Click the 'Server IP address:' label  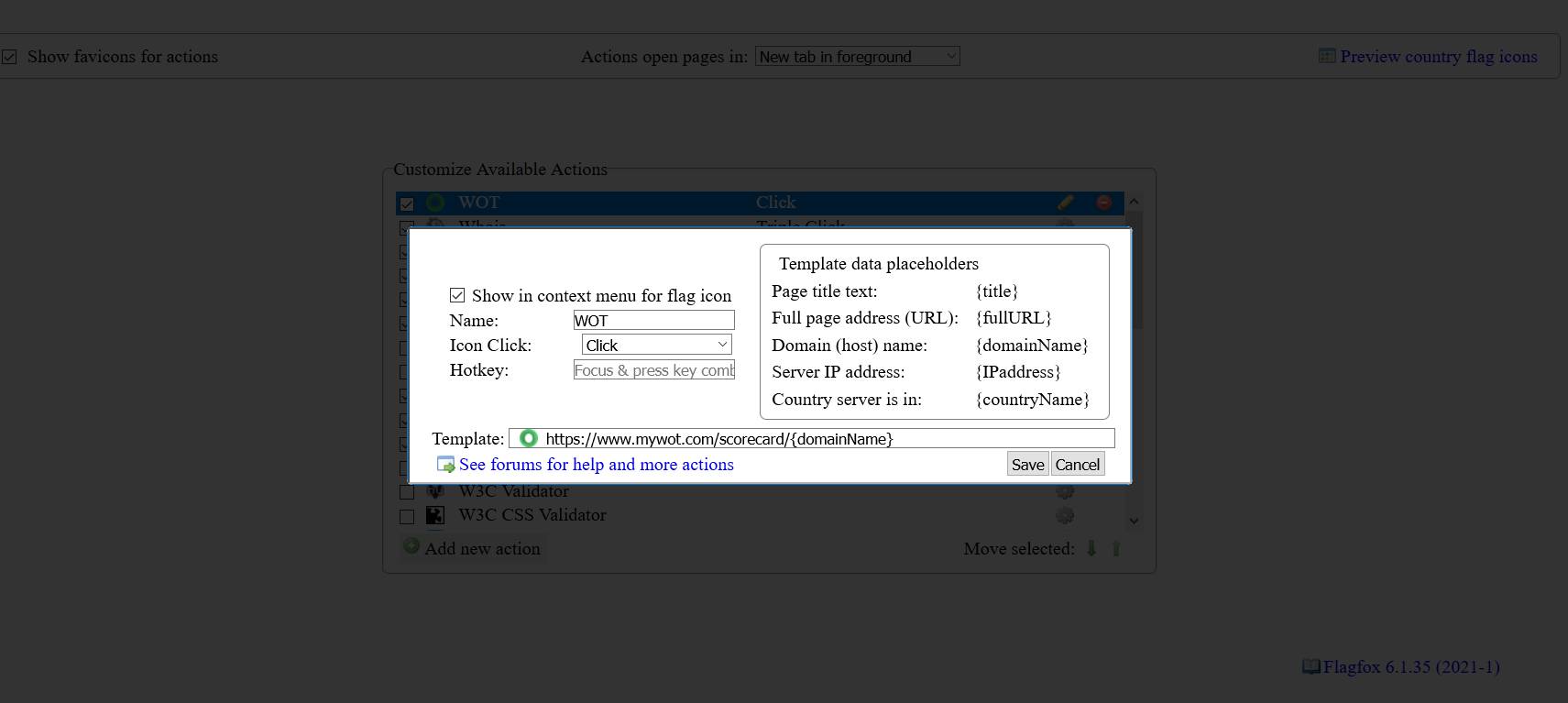[839, 372]
